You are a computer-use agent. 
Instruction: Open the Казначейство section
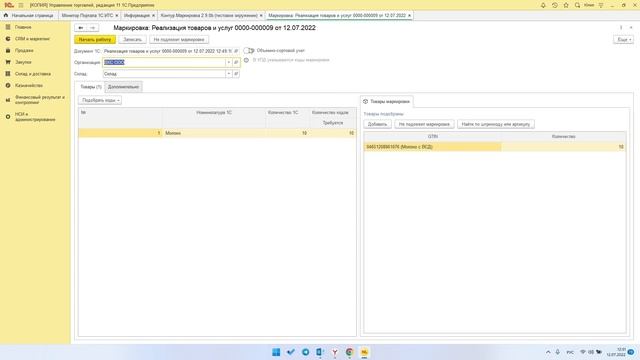(x=29, y=86)
